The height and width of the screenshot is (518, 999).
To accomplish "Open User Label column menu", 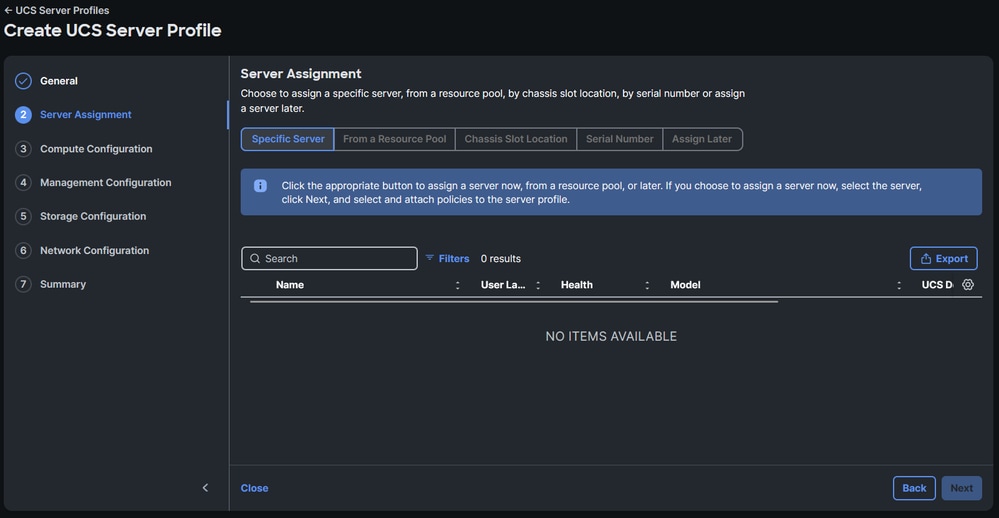I will [538, 285].
